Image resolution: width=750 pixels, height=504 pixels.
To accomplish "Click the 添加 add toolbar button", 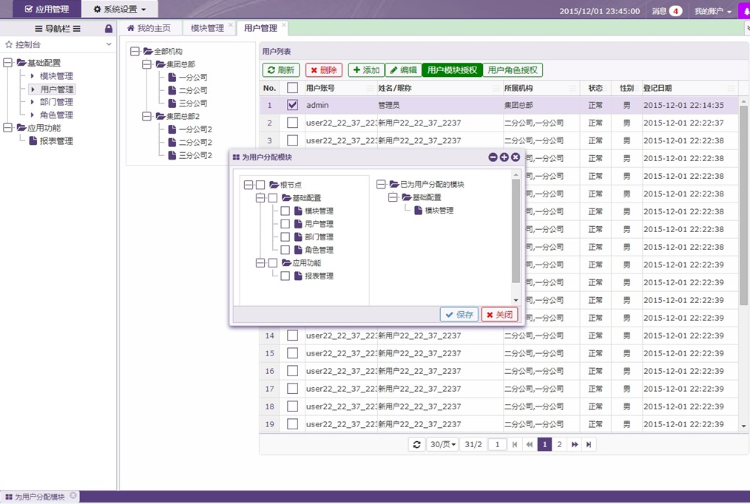I will point(366,70).
